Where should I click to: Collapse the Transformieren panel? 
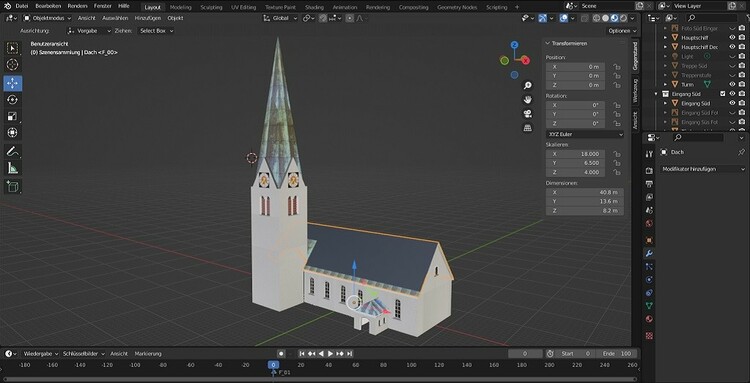(548, 43)
